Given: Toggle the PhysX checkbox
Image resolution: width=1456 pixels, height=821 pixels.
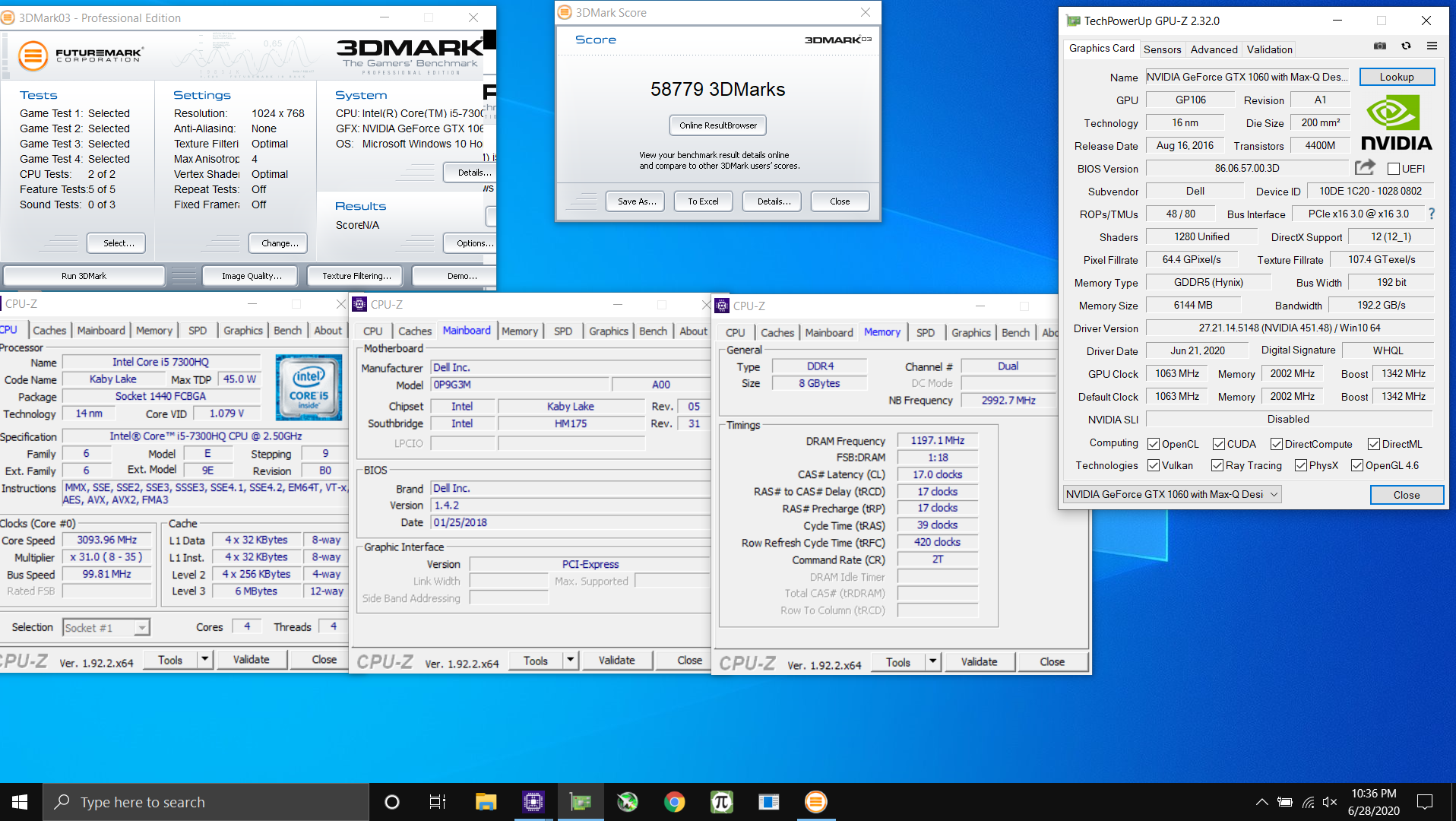Looking at the screenshot, I should pos(1301,465).
